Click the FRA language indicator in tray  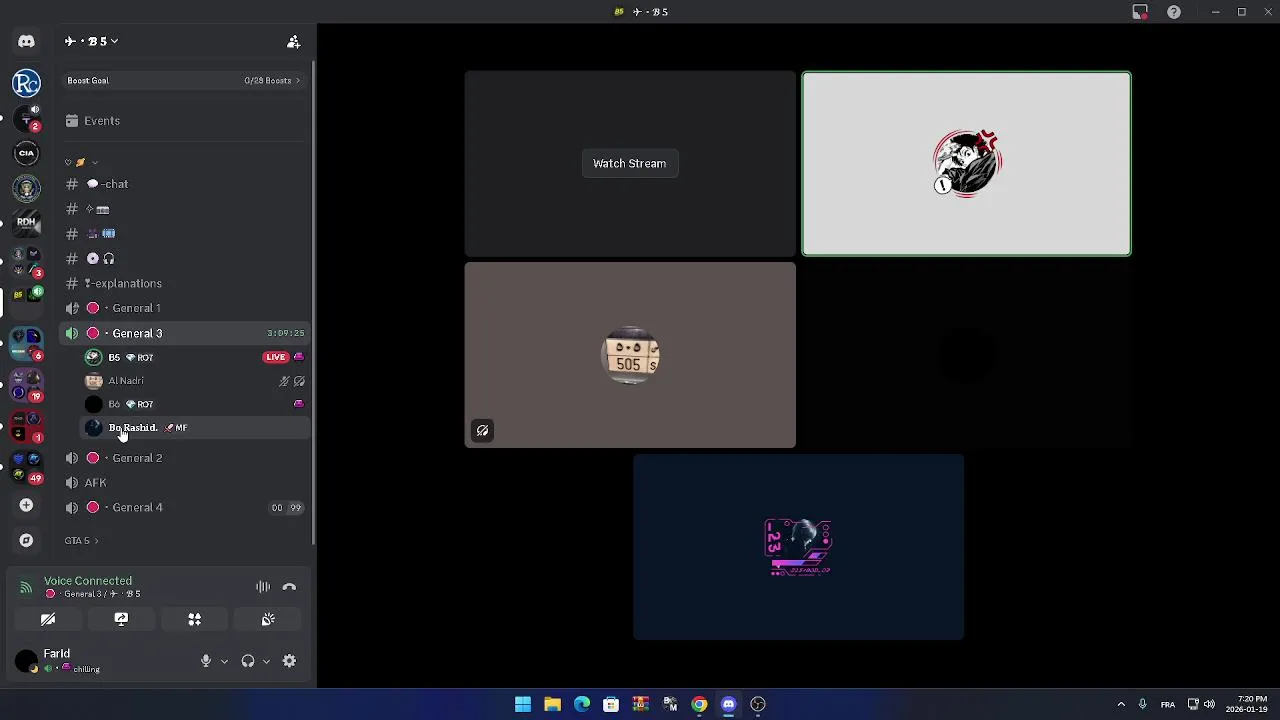coord(1168,705)
